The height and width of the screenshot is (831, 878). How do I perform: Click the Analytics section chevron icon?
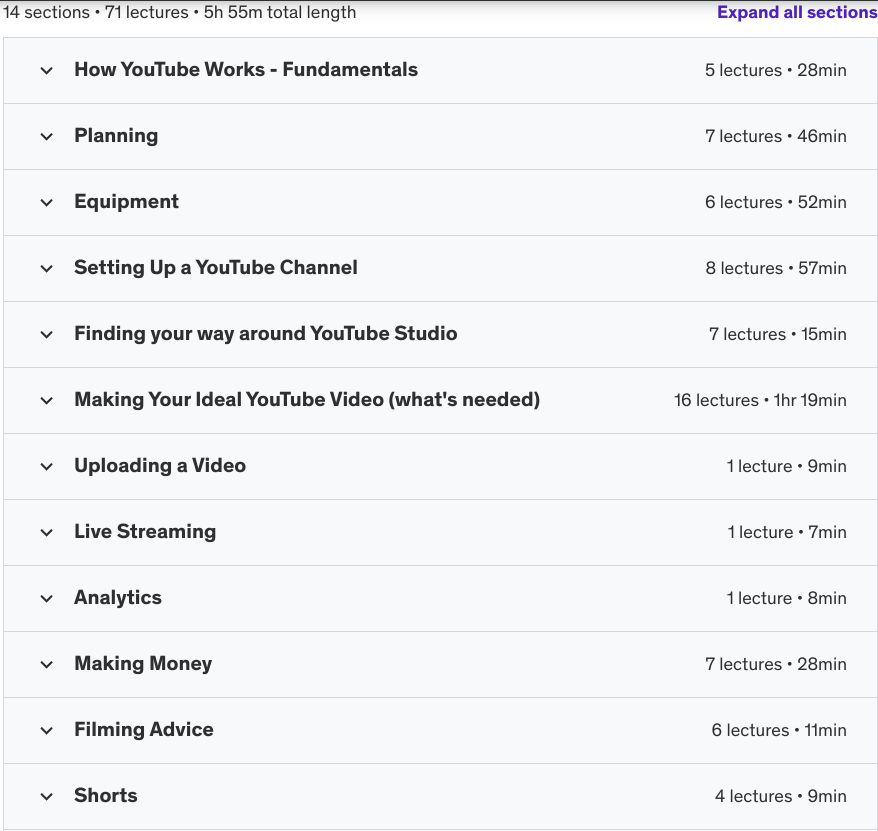coord(46,599)
